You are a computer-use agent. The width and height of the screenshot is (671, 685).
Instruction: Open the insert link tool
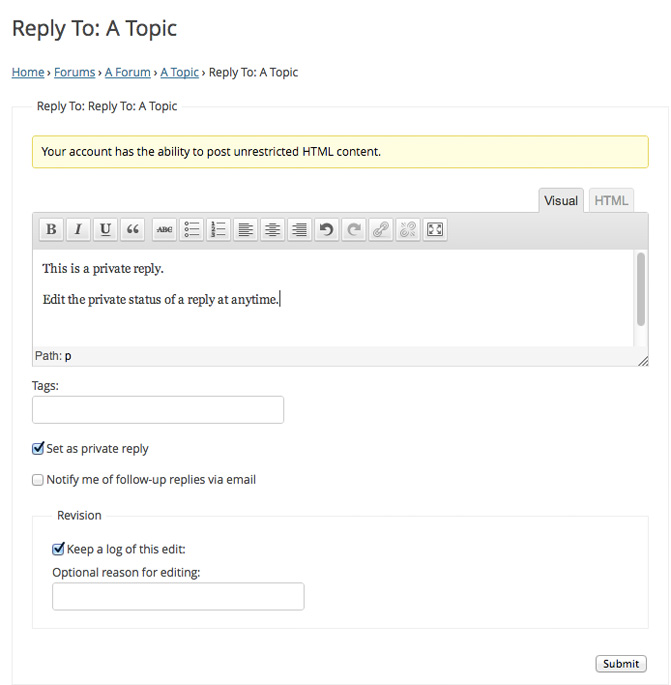[x=380, y=230]
